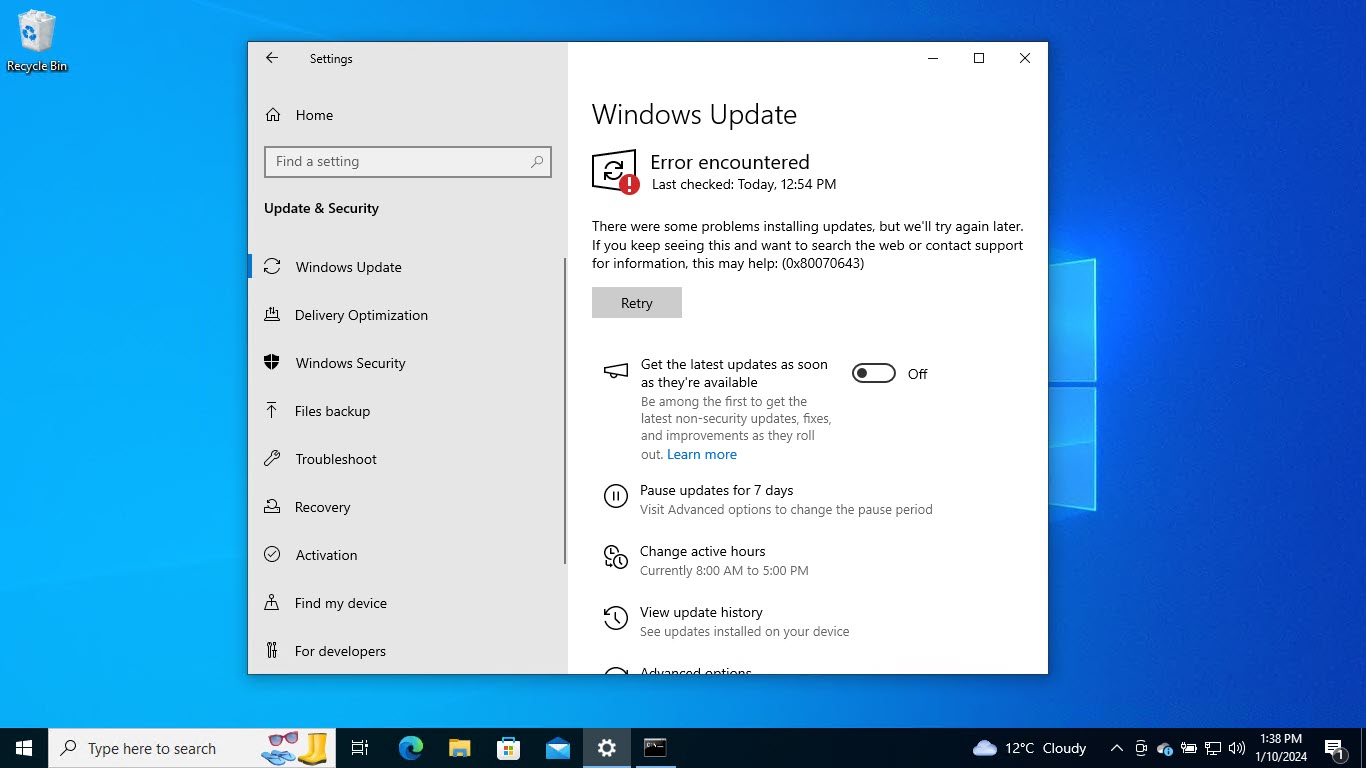
Task: Open For developers settings
Action: pyautogui.click(x=408, y=651)
